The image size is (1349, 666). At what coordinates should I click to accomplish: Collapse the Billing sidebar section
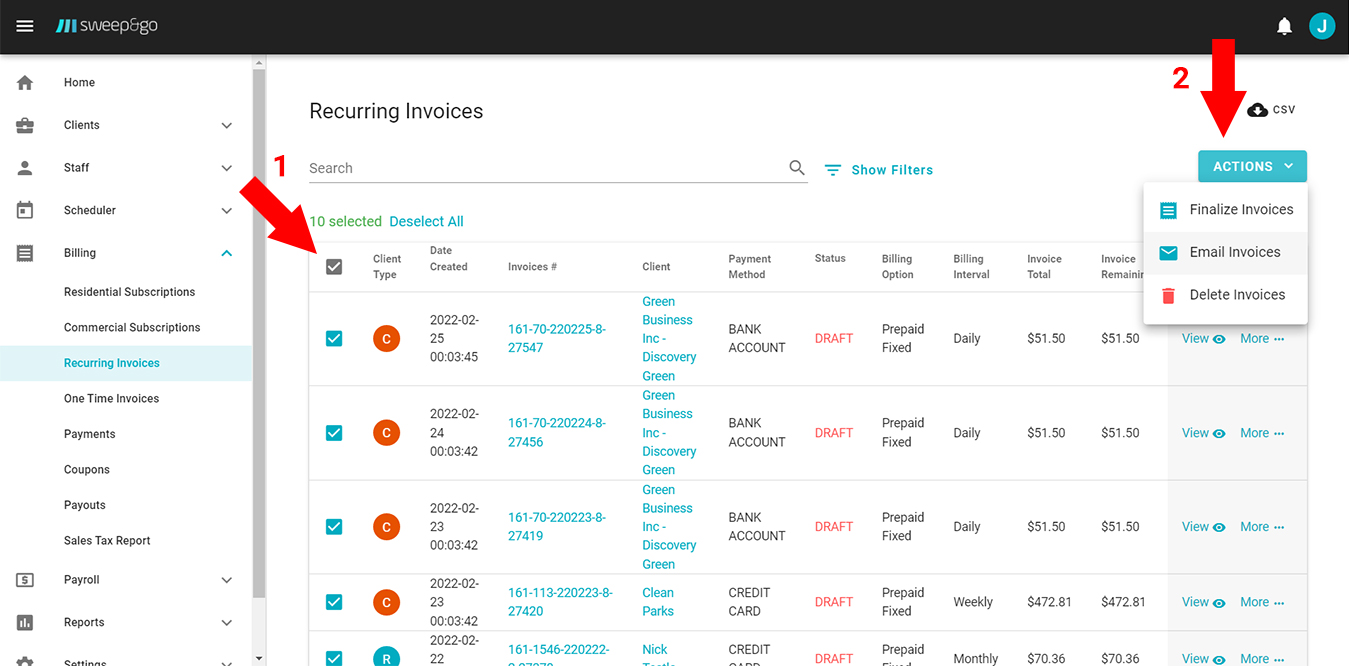[x=226, y=253]
